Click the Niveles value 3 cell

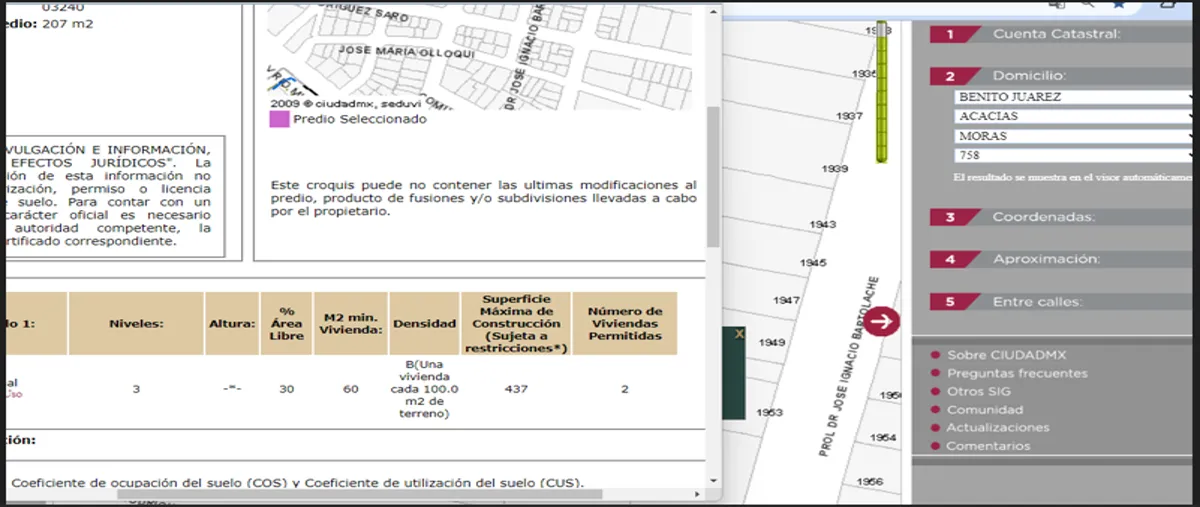[136, 389]
